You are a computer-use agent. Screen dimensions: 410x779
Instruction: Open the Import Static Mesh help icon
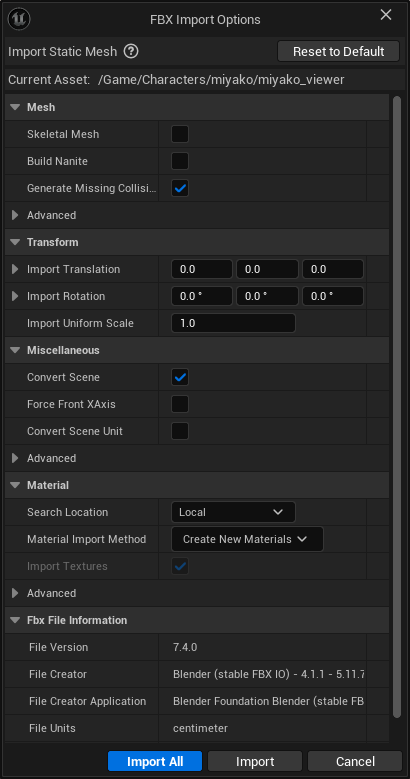131,51
